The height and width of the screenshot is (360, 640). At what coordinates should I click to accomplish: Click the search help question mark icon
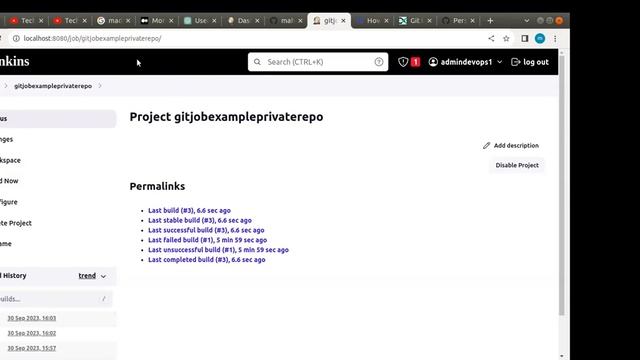[379, 62]
